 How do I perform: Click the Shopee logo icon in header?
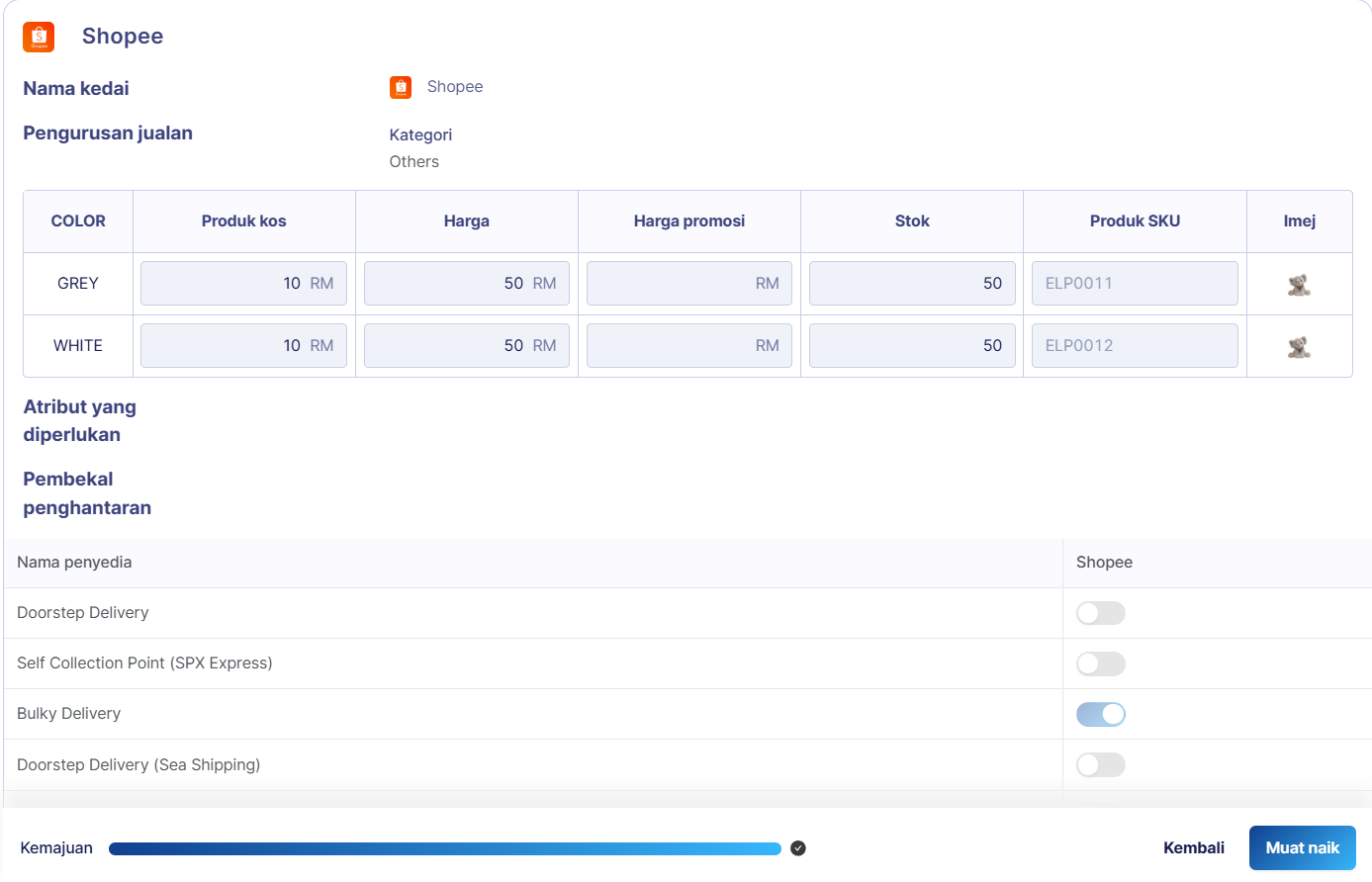pos(39,37)
